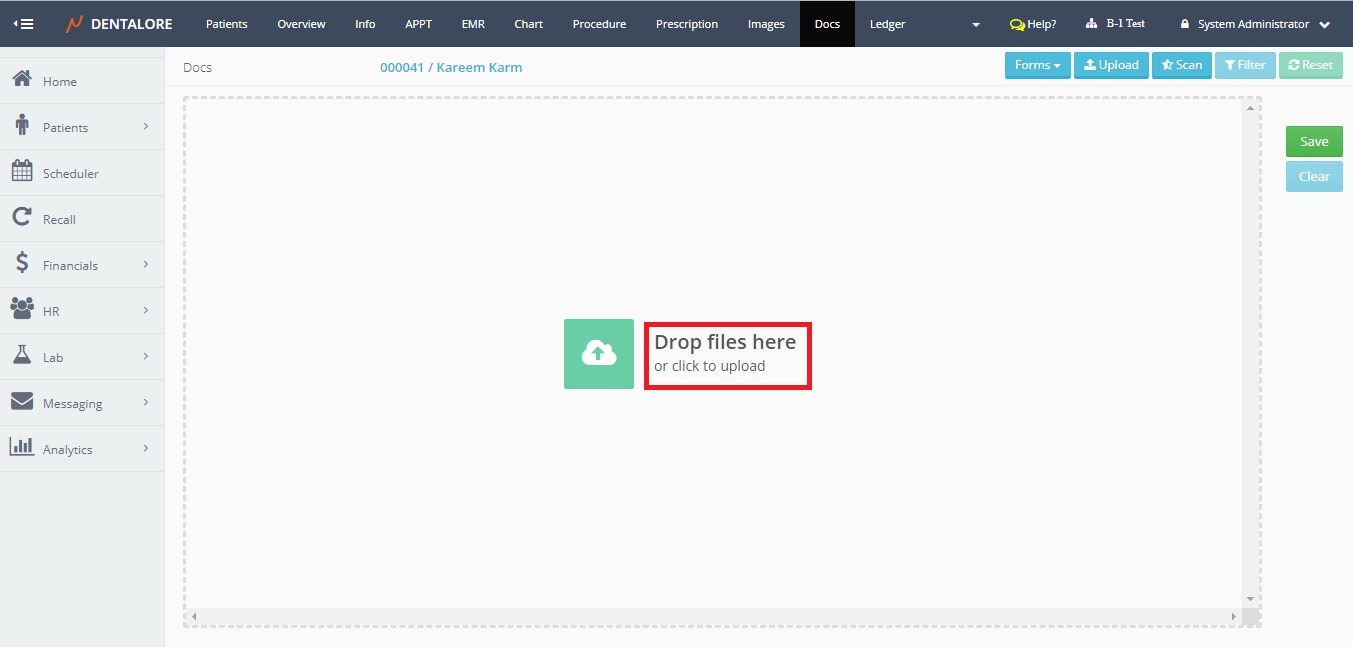Screen dimensions: 1353x647
Task: Click the Messaging envelope icon
Action: pyautogui.click(x=22, y=402)
